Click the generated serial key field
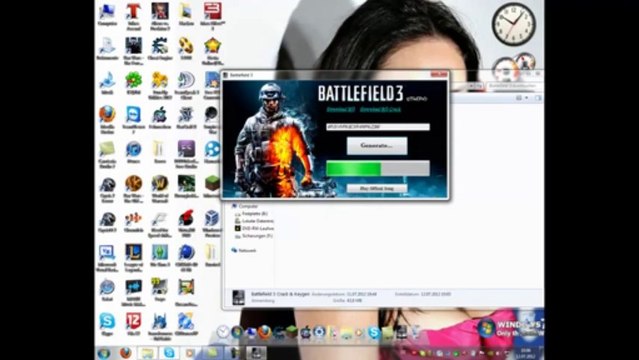 (x=377, y=127)
